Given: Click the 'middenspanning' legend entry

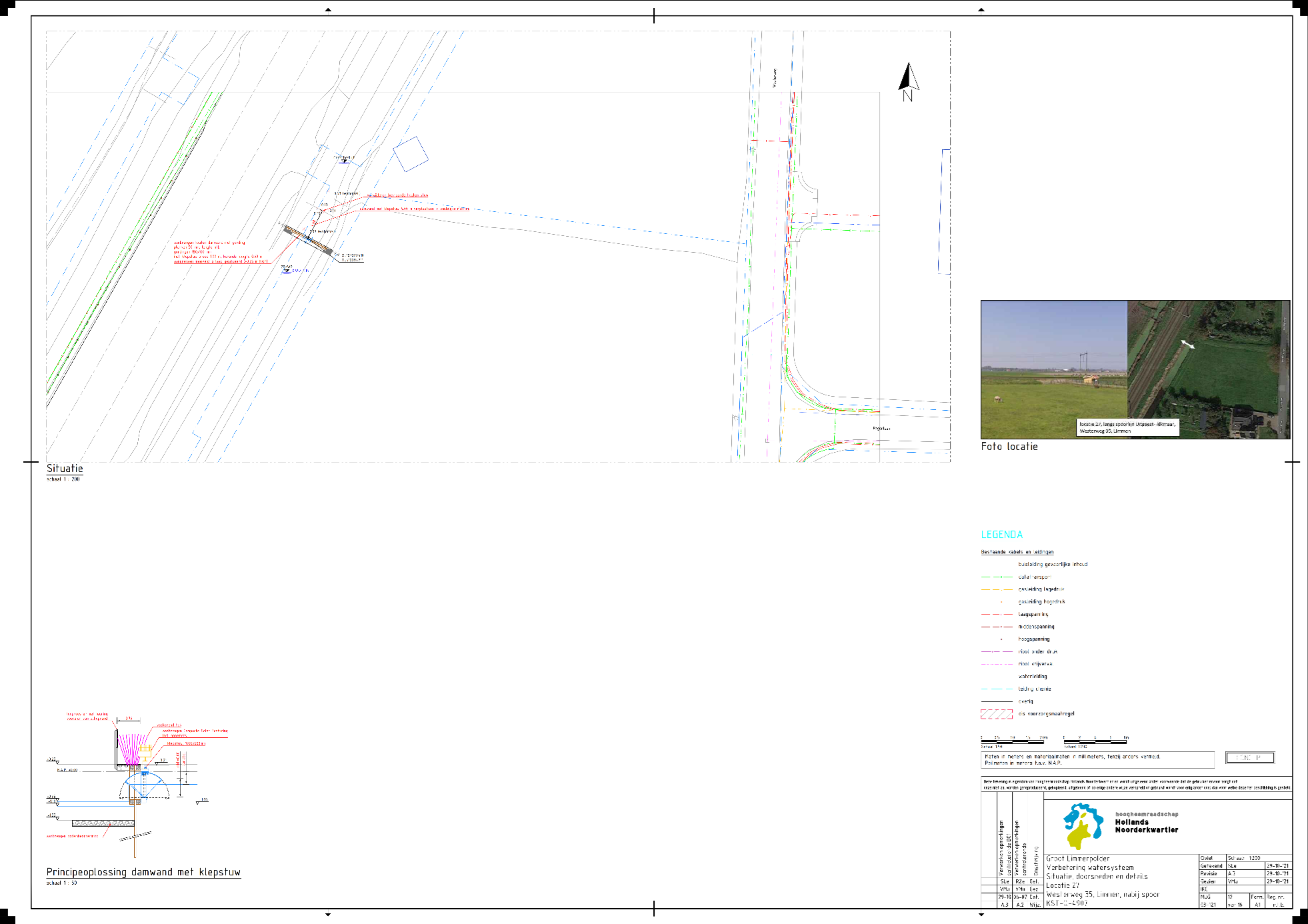Looking at the screenshot, I should coord(1036,627).
